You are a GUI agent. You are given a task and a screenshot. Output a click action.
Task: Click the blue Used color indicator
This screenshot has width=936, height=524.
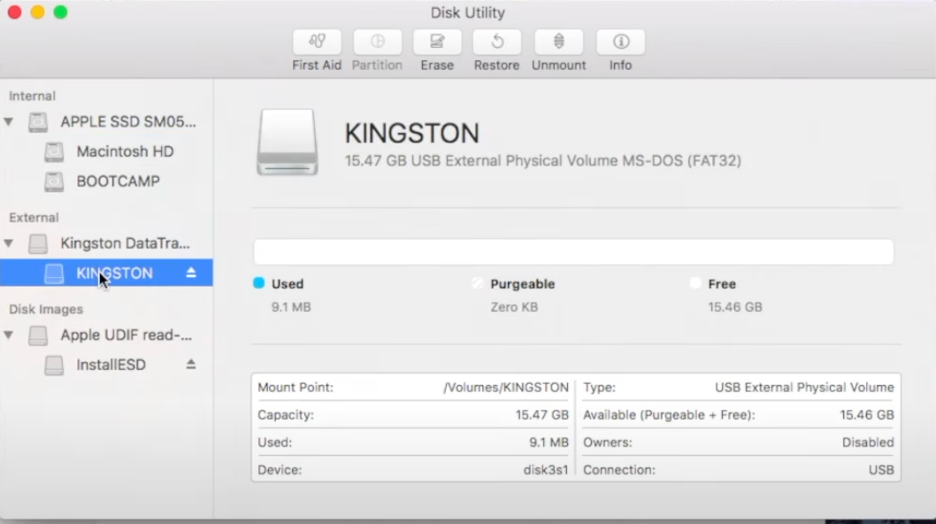click(x=258, y=283)
